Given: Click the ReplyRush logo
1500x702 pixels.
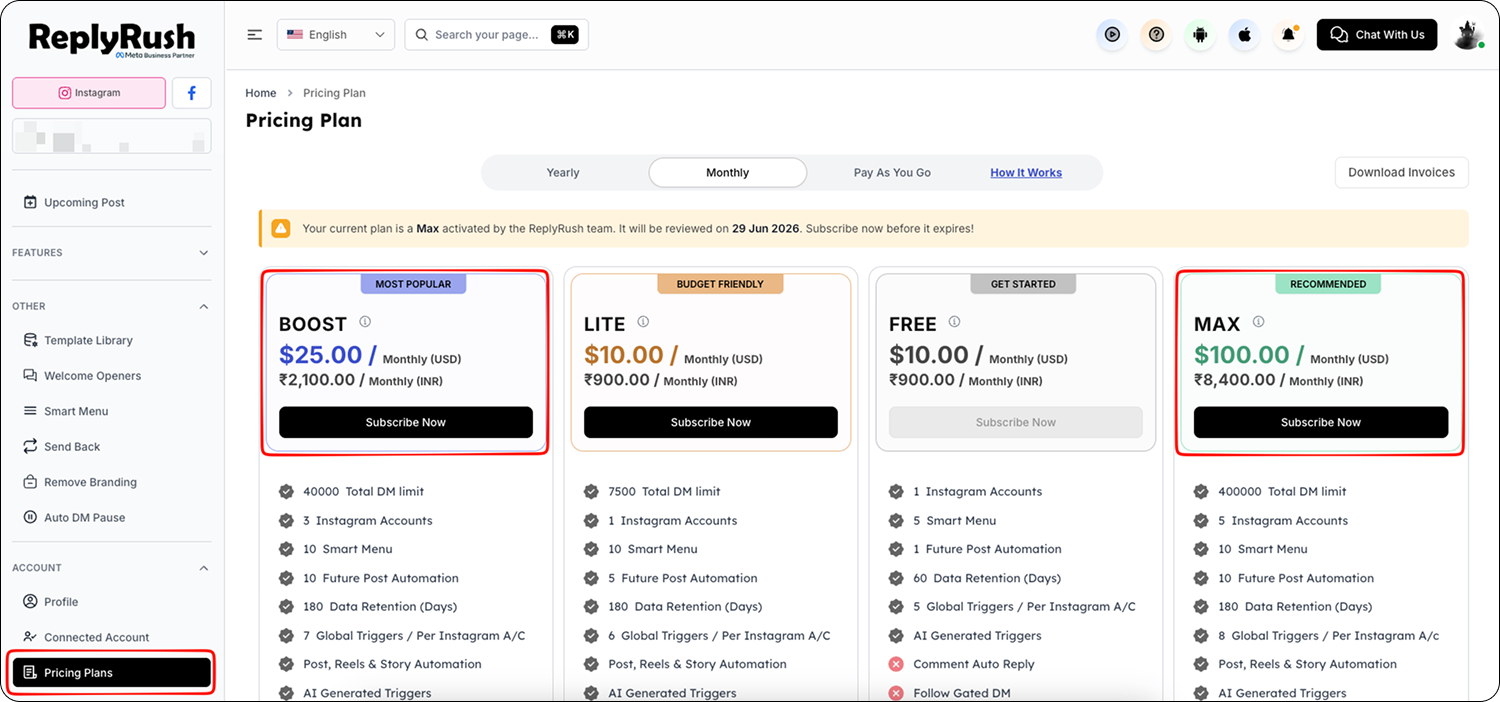Looking at the screenshot, I should [111, 39].
